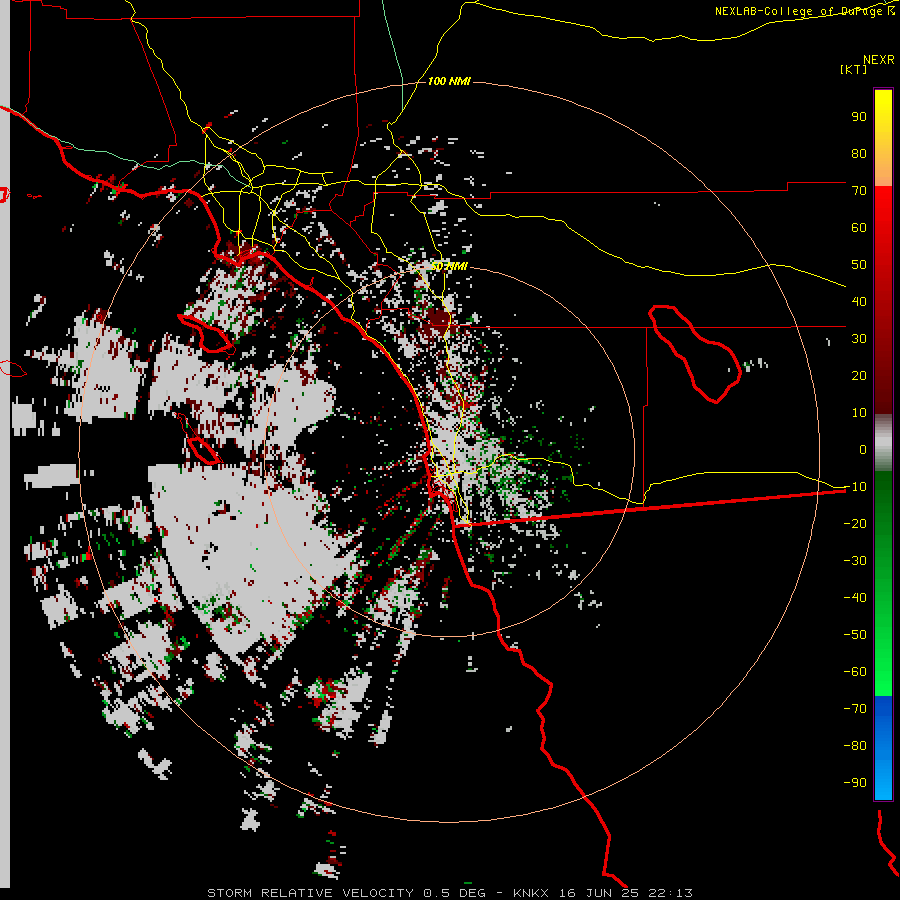This screenshot has width=900, height=900.
Task: Click the "70" value on the velocity scale
Action: [859, 191]
